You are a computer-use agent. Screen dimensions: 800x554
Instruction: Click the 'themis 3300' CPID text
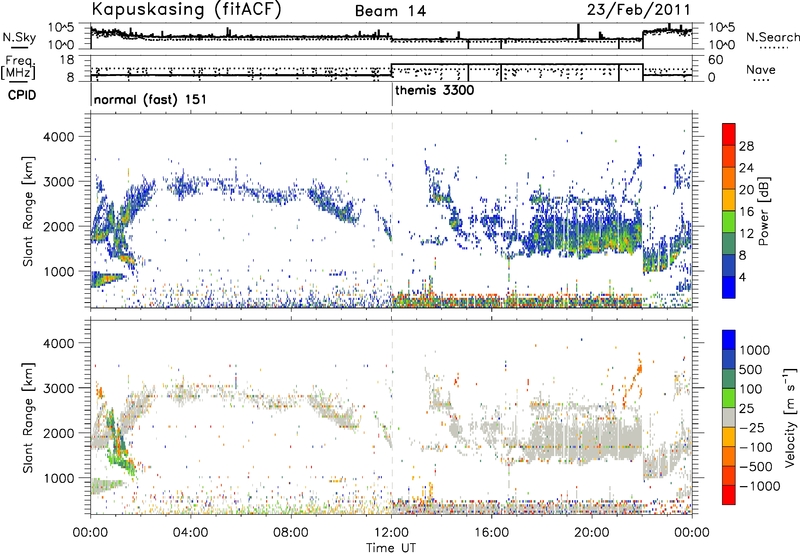(x=435, y=90)
